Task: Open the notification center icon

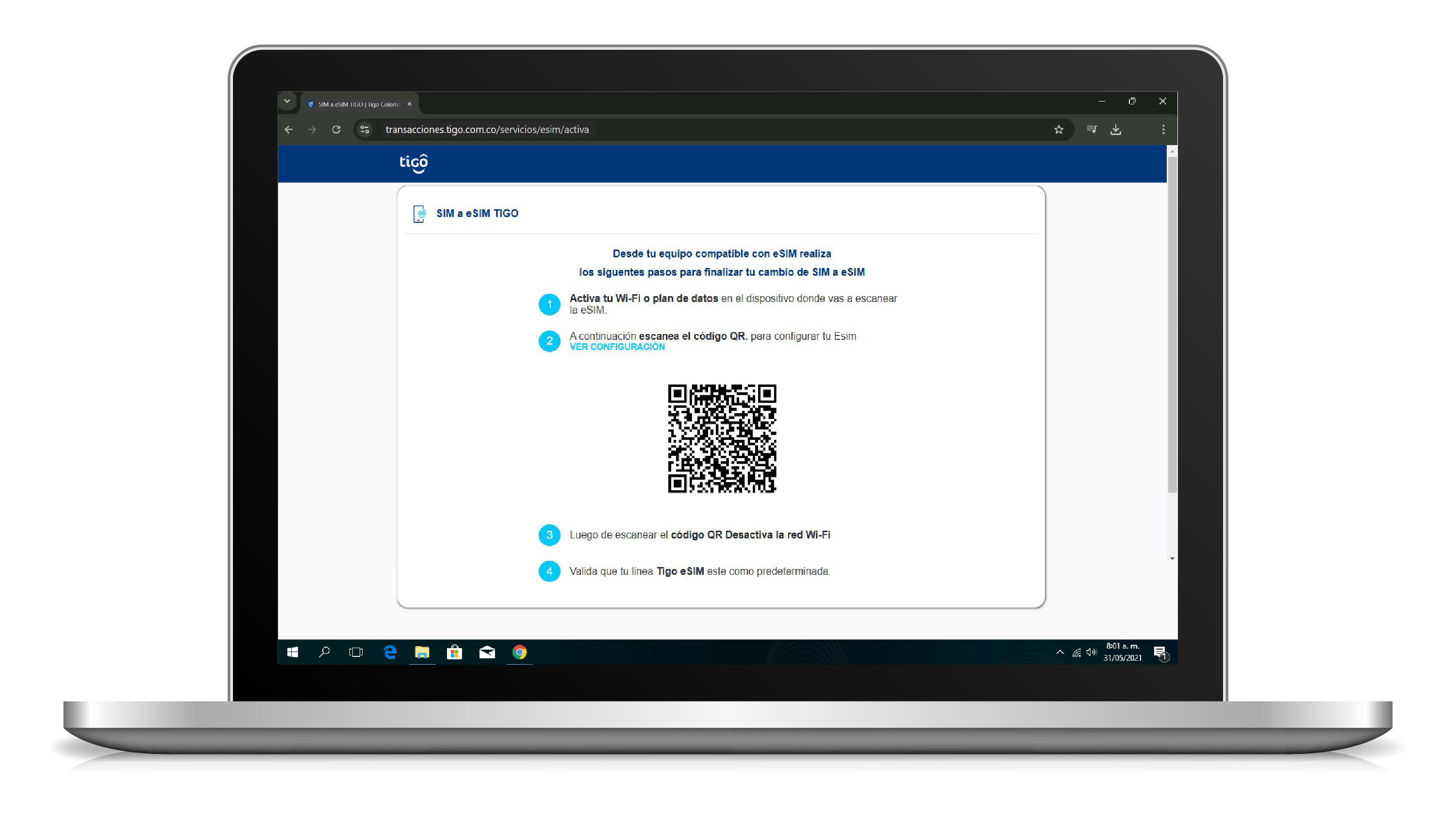Action: point(1161,653)
